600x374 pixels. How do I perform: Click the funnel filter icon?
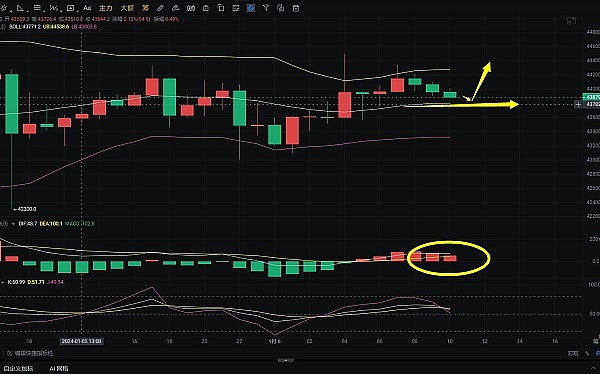(266, 8)
